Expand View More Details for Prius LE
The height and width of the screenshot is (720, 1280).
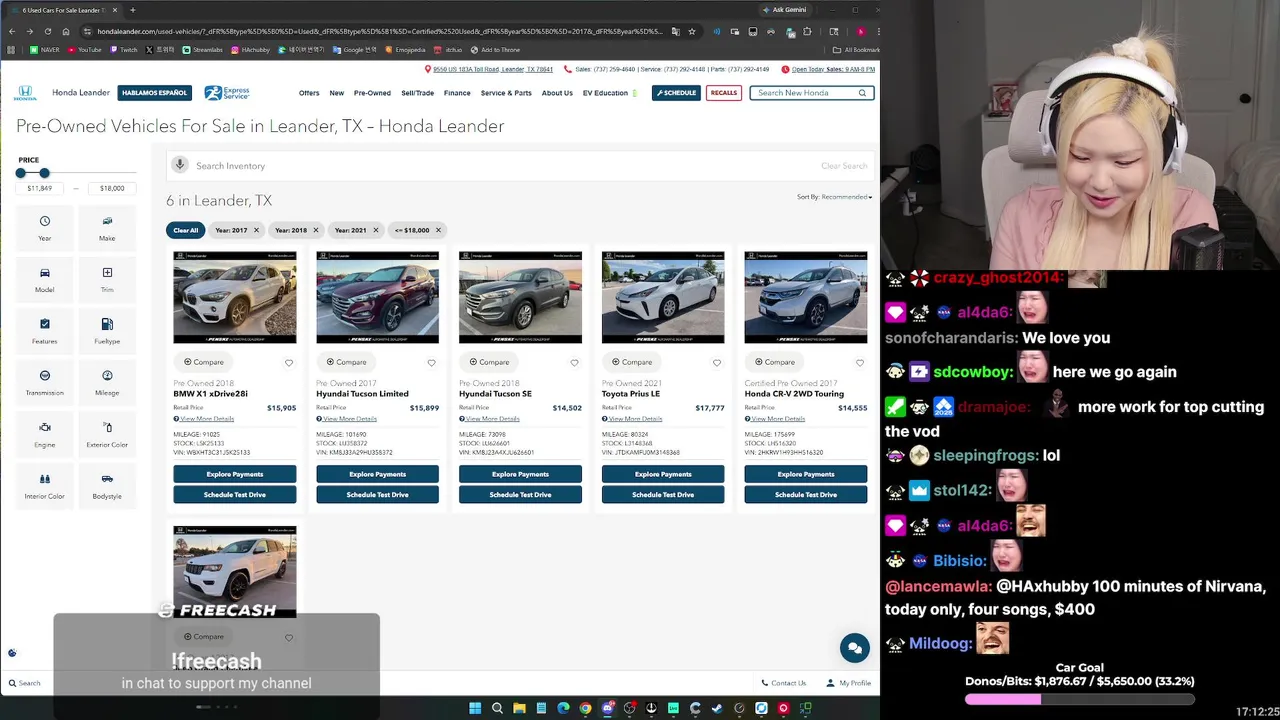point(632,419)
